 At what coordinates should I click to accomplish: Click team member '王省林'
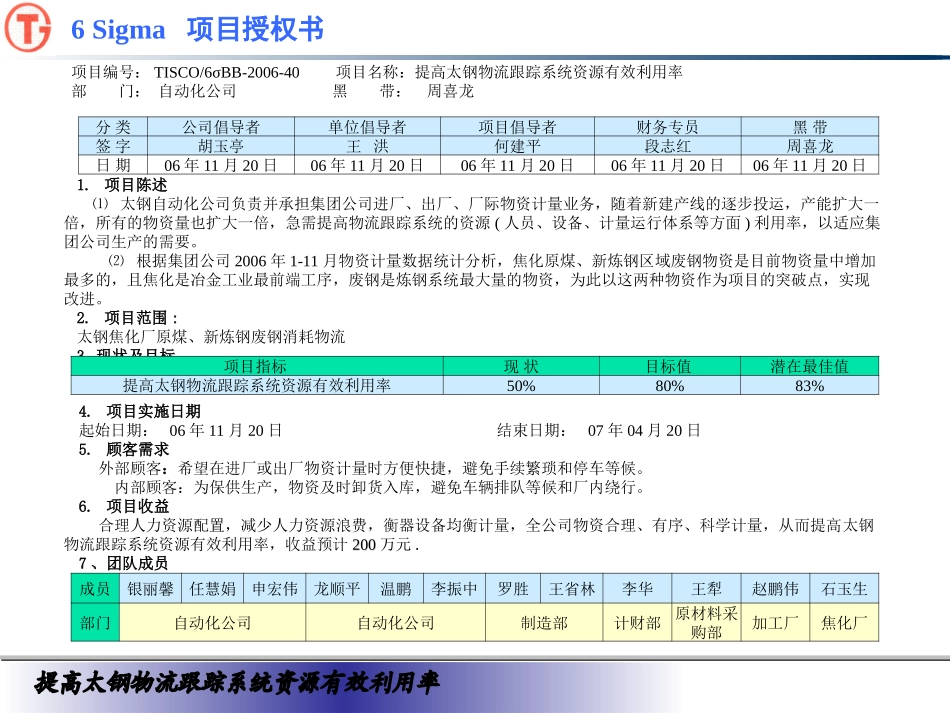click(x=572, y=588)
